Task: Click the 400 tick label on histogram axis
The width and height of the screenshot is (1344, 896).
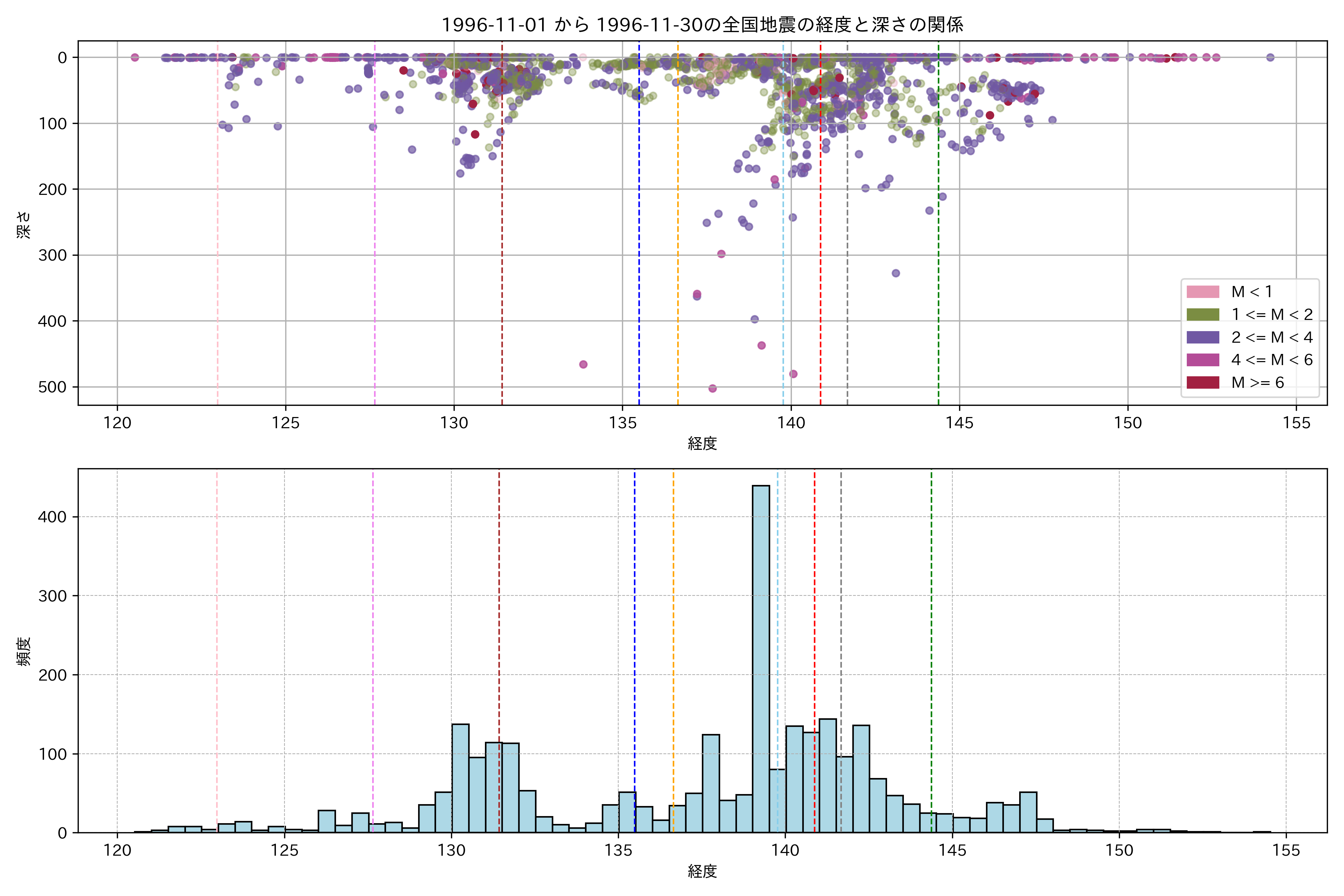Action: [x=52, y=517]
